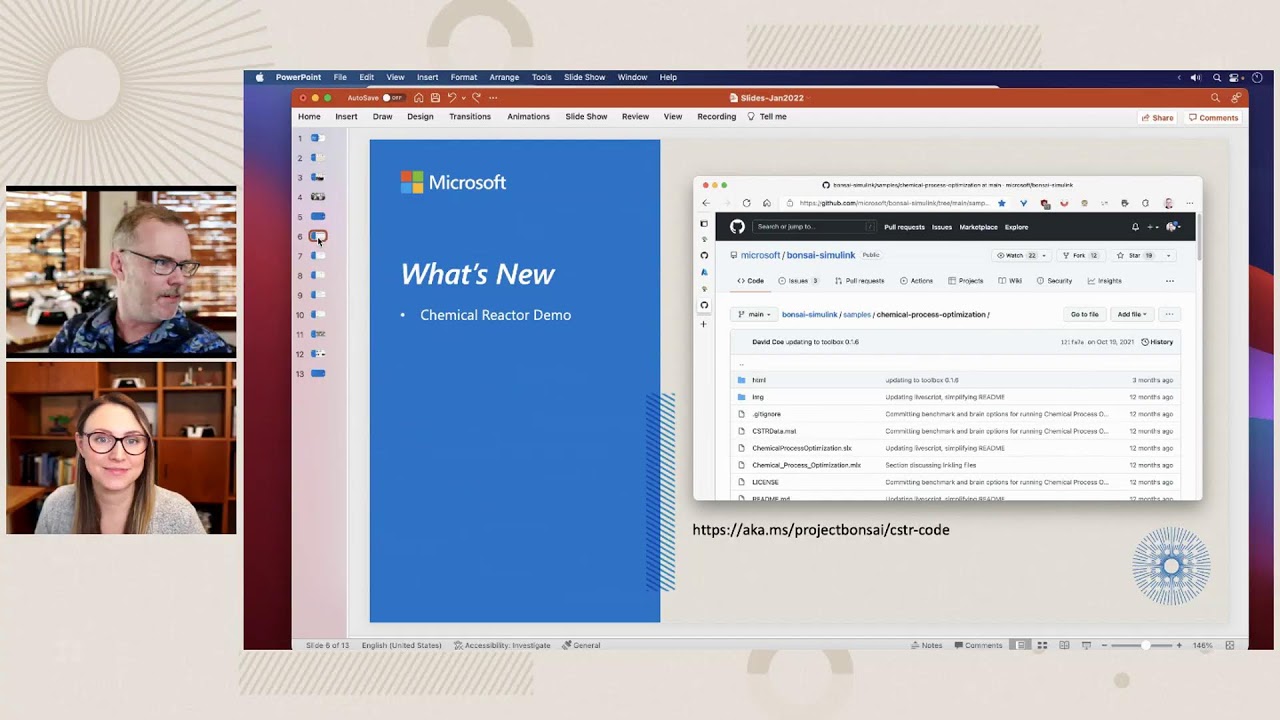Select slide 4 thumbnail
The height and width of the screenshot is (720, 1280).
[318, 197]
